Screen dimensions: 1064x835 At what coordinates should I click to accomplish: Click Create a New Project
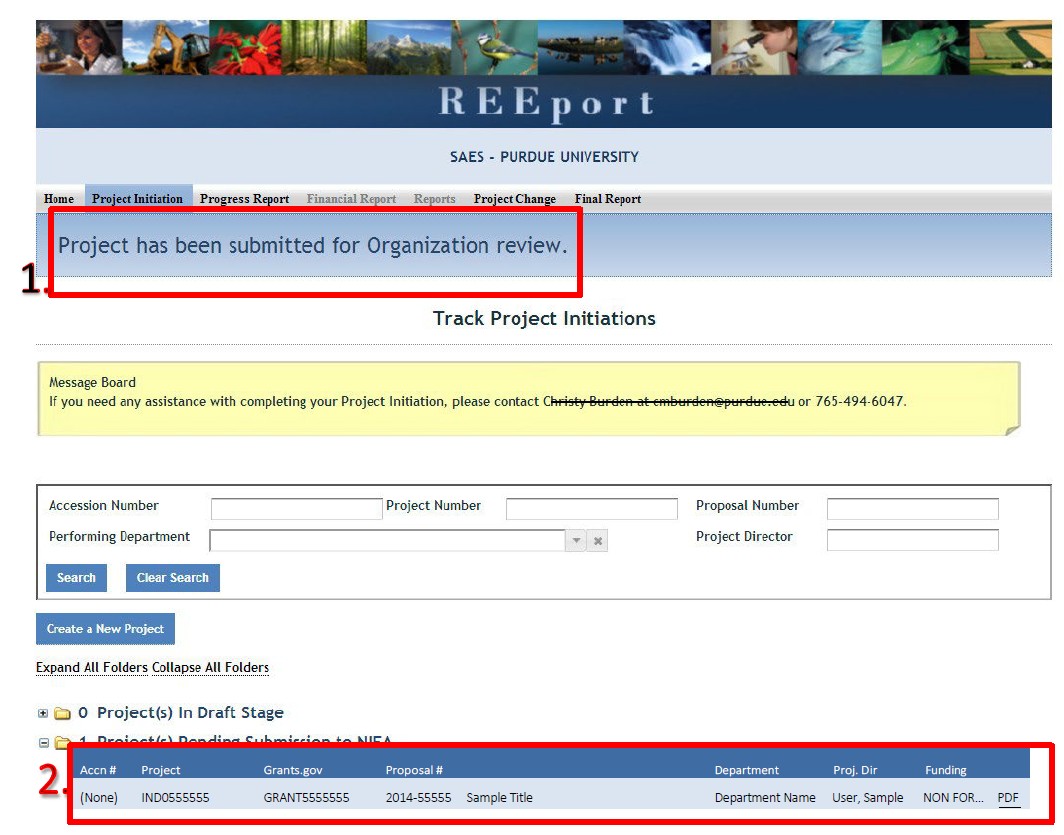[105, 628]
